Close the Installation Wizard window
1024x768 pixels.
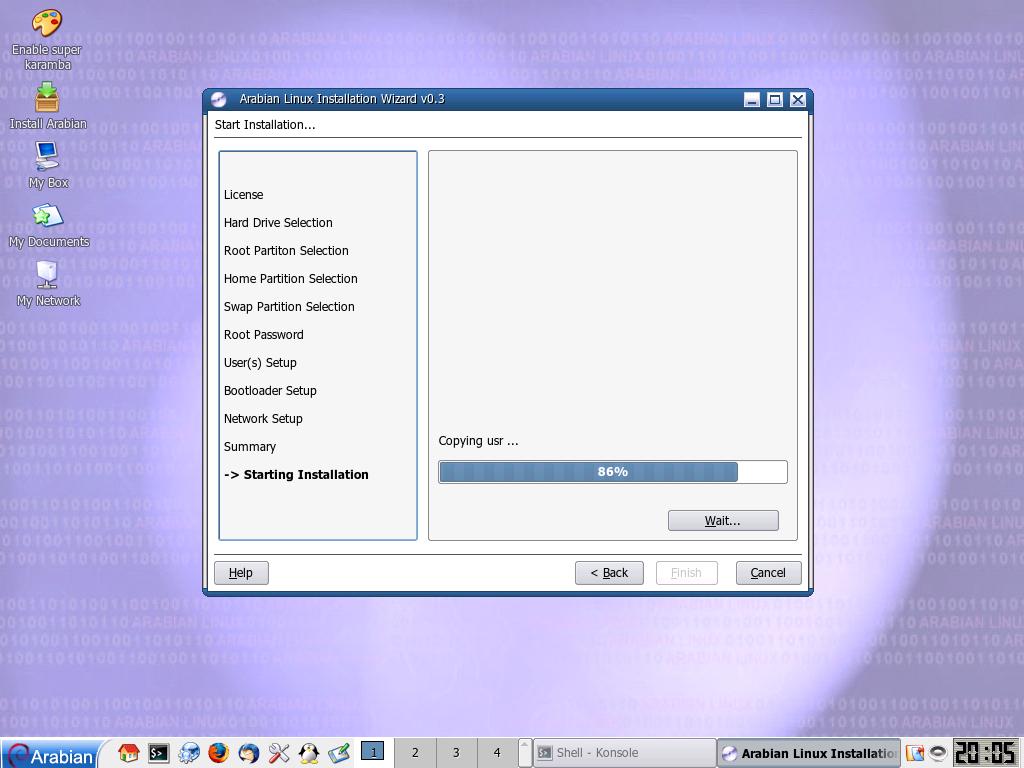(797, 100)
